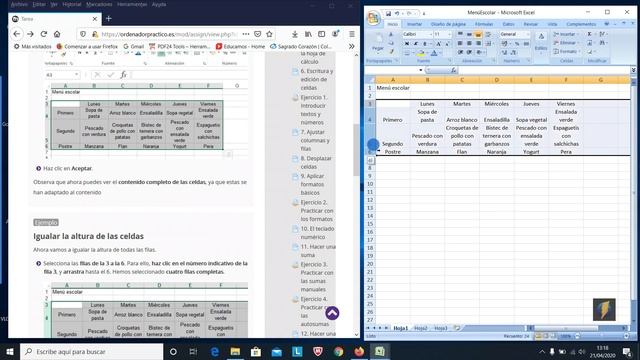The height and width of the screenshot is (360, 640).
Task: Open the '9. Aplicar formatos básicos' sidebar link
Action: click(312, 184)
